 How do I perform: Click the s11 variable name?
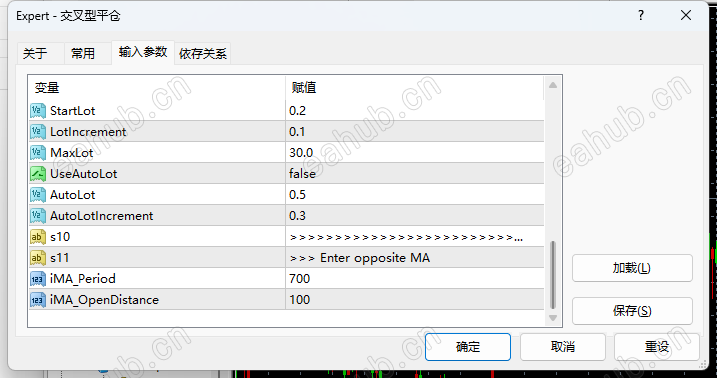point(59,258)
